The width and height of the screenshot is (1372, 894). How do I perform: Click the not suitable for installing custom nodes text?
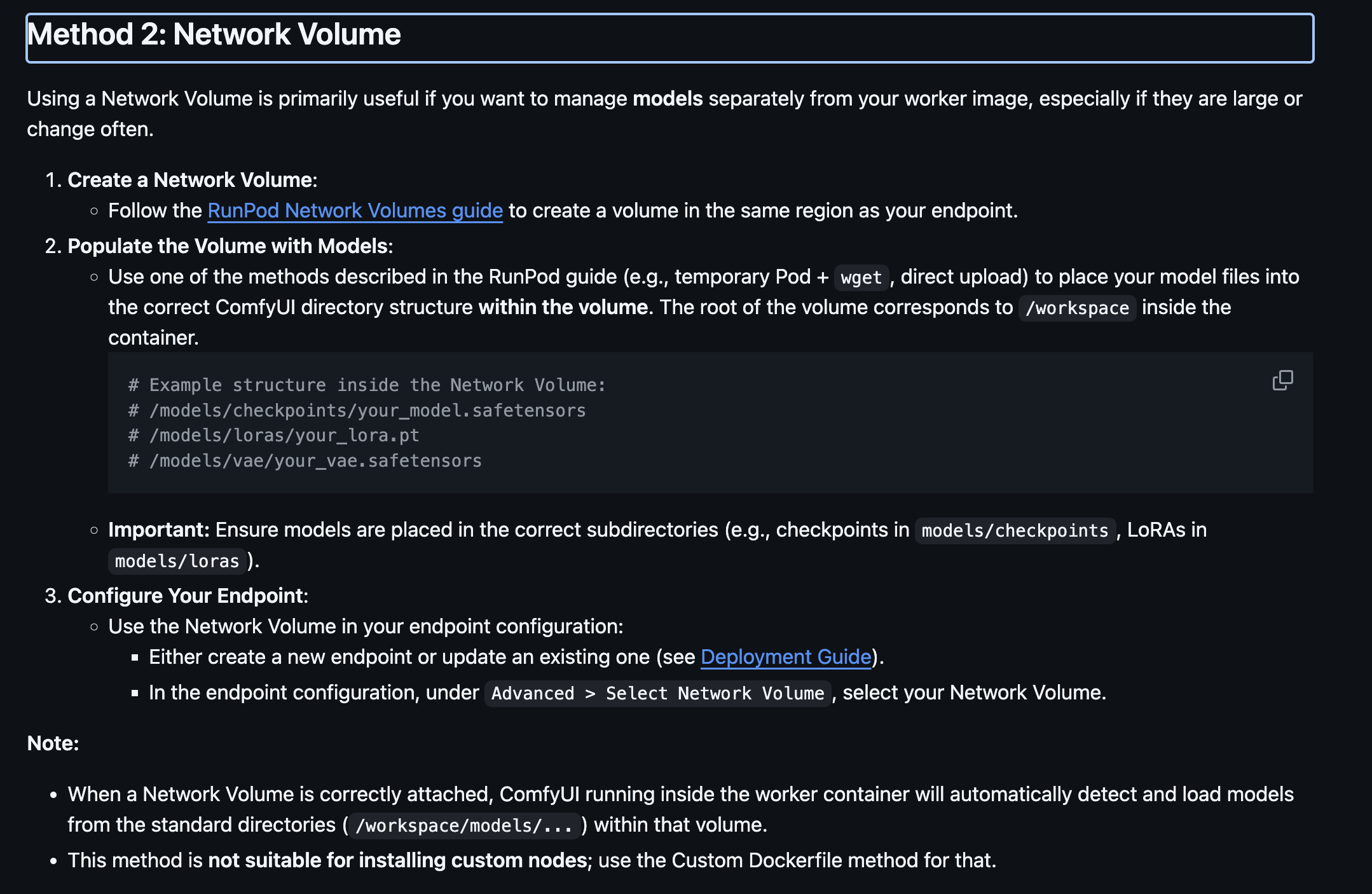(397, 860)
